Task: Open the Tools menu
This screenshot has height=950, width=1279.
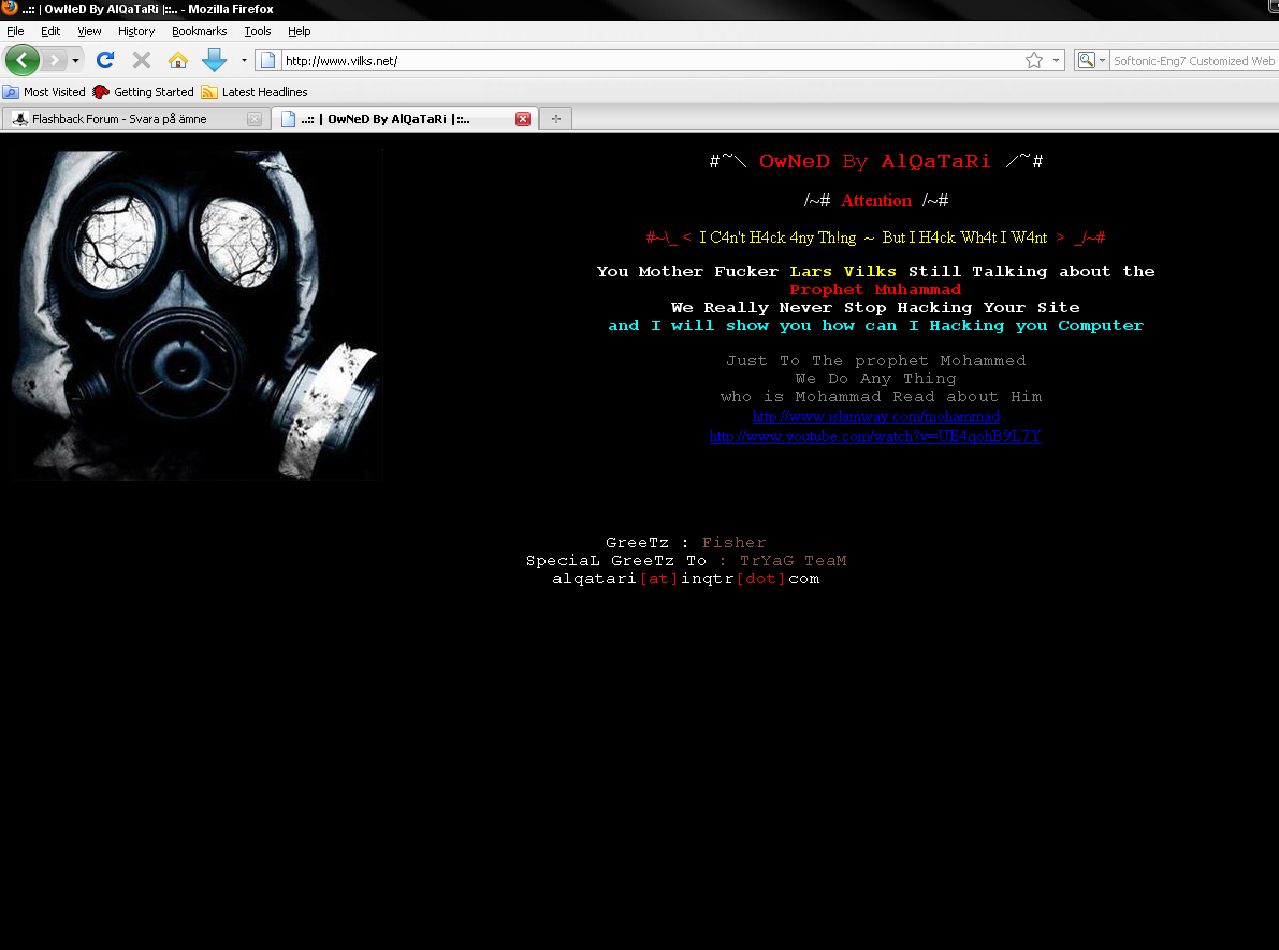Action: click(x=257, y=31)
